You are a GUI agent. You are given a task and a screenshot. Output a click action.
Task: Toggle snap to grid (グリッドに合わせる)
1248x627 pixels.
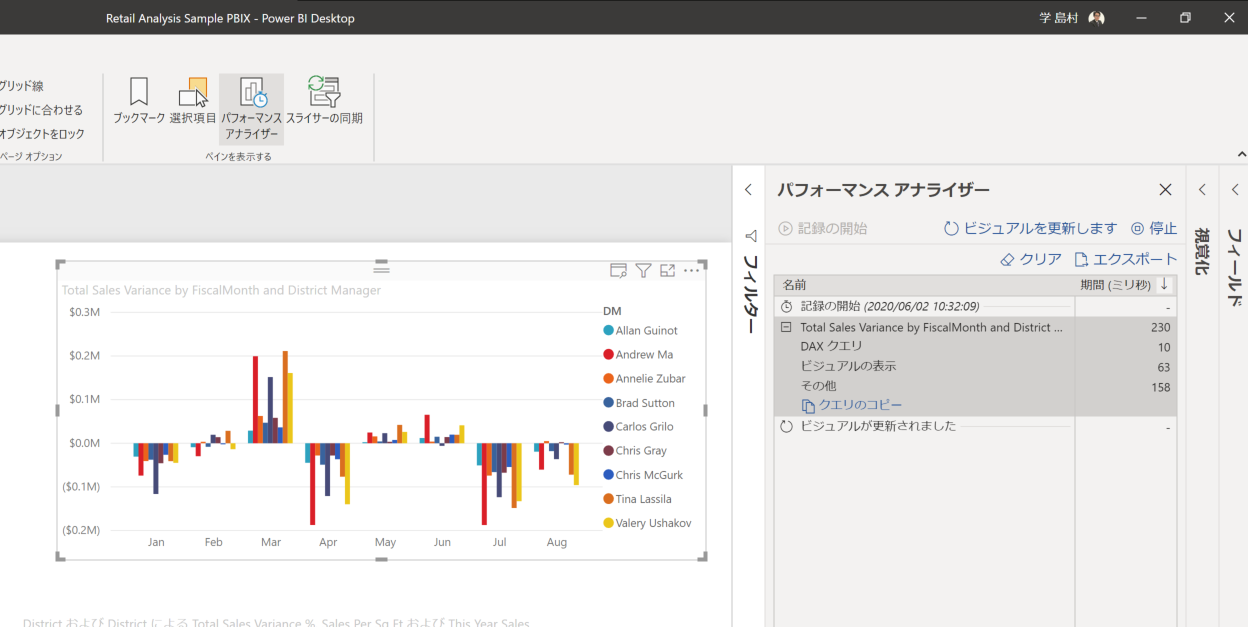point(41,110)
